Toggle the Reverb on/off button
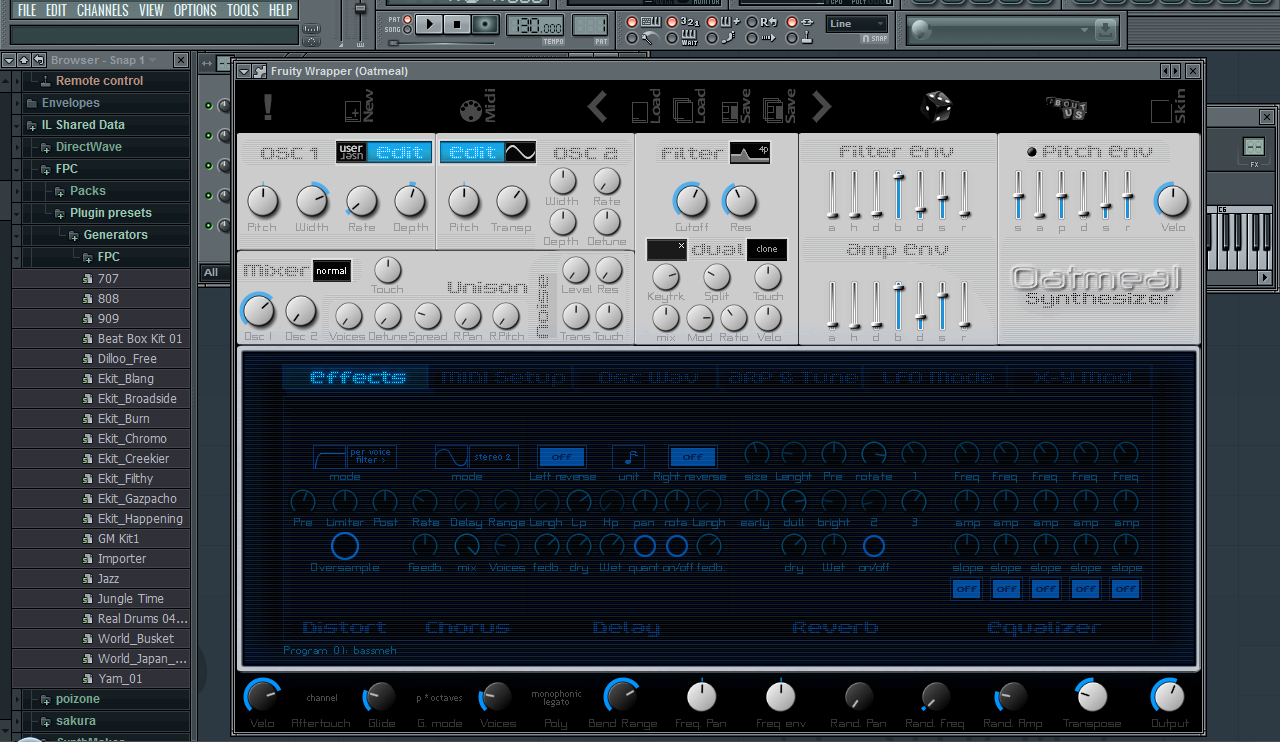This screenshot has height=742, width=1280. (x=874, y=546)
